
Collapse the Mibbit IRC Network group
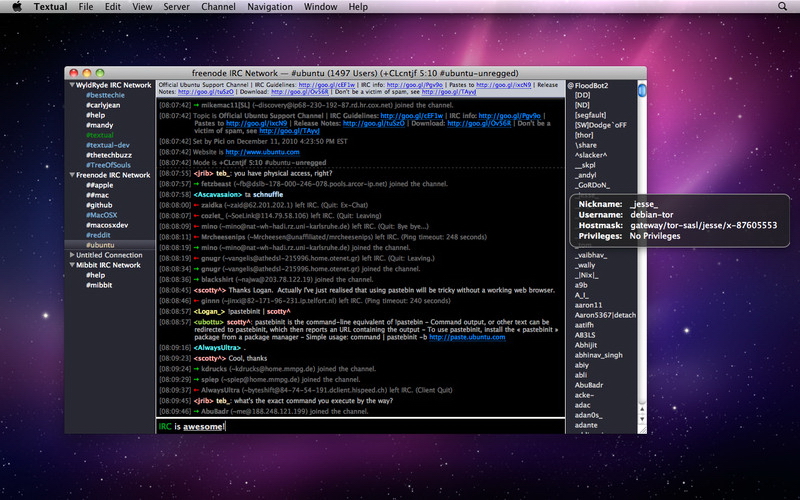[71, 265]
